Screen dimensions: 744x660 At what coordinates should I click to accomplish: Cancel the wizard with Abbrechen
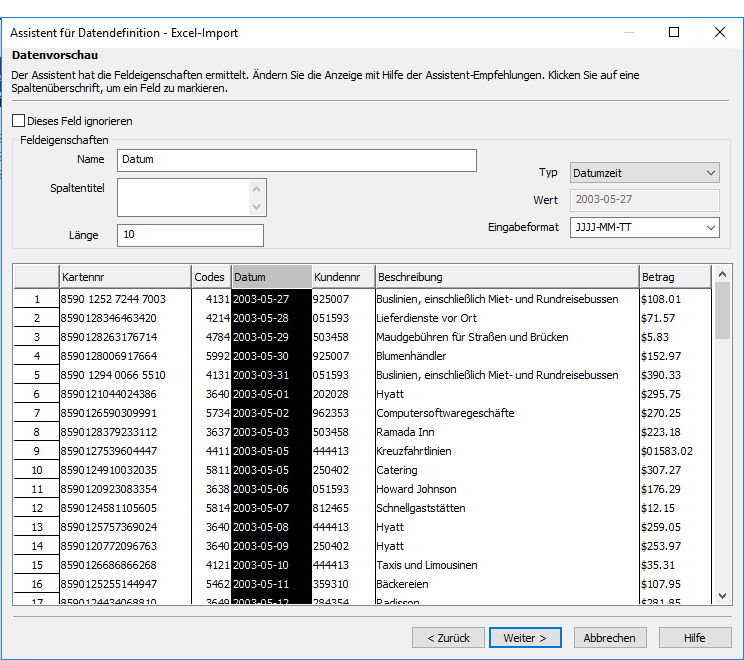coord(609,638)
